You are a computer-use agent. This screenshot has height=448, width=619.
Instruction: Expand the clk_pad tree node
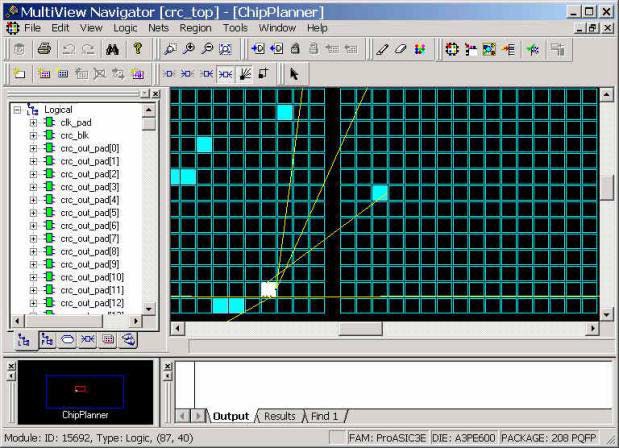[33, 123]
